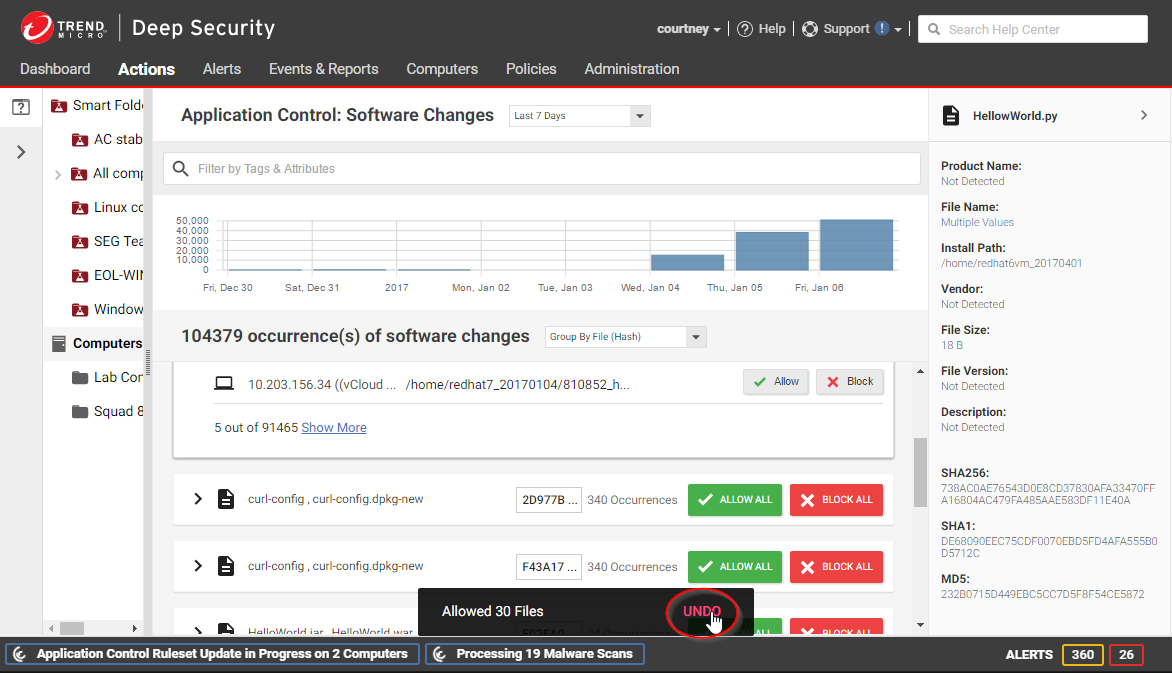Click the Support lifebuoy icon
This screenshot has width=1172, height=673.
coord(810,29)
